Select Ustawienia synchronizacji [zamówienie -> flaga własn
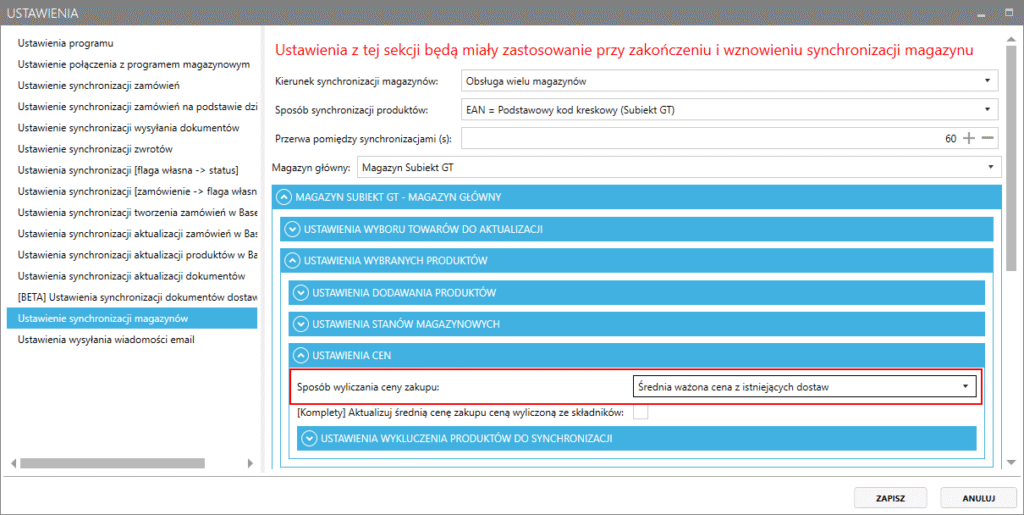 [137, 191]
